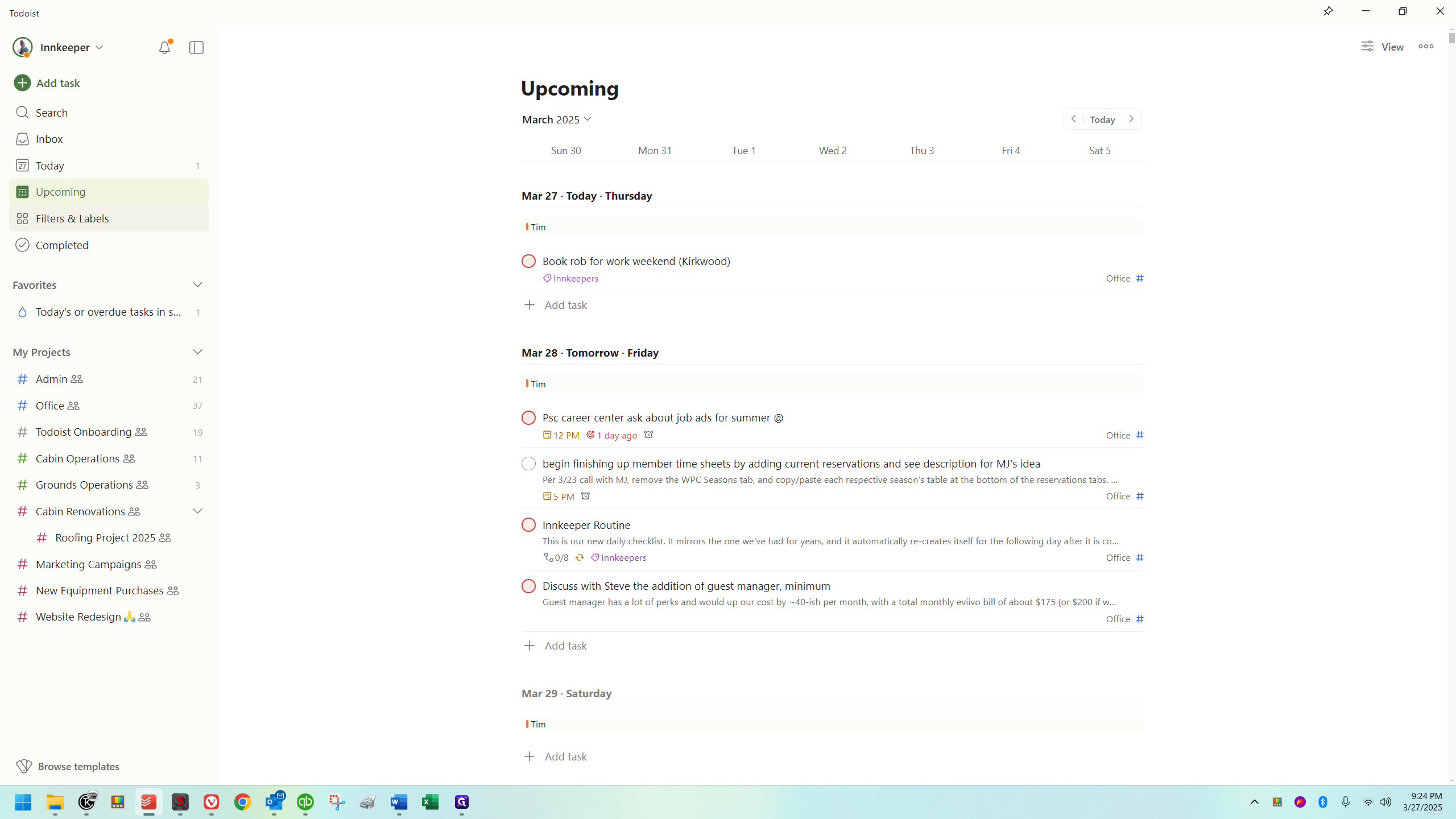Toggle the sidebar panel icon
This screenshot has height=819, width=1456.
tap(196, 47)
